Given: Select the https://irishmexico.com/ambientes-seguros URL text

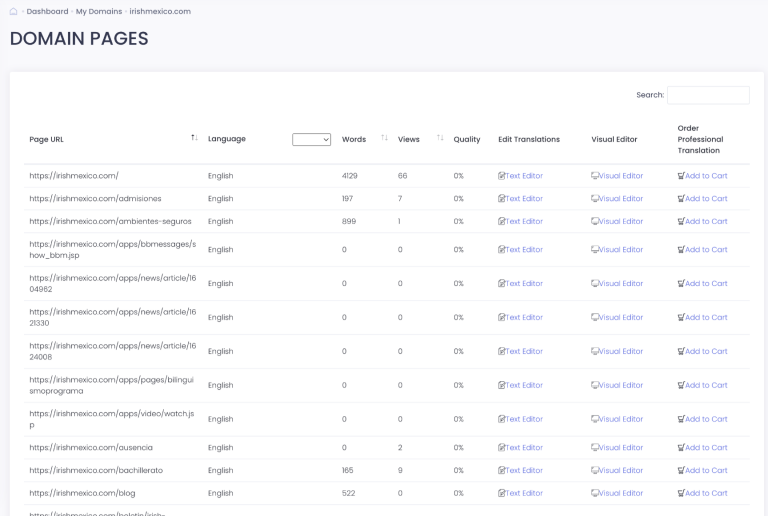Looking at the screenshot, I should (x=111, y=221).
